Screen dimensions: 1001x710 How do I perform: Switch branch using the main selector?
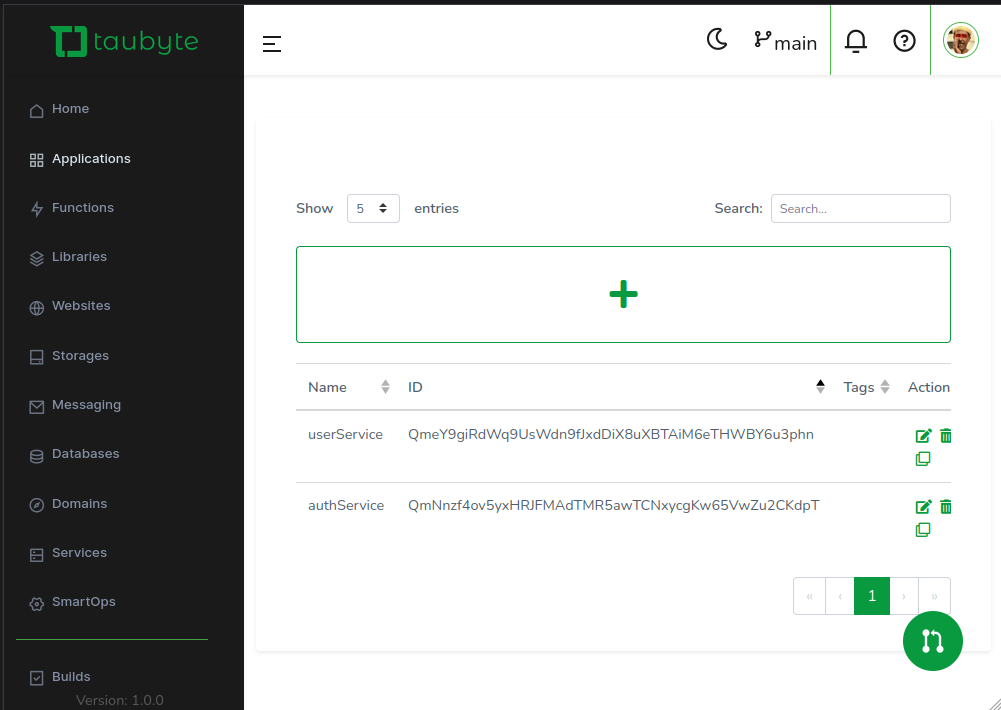[786, 42]
